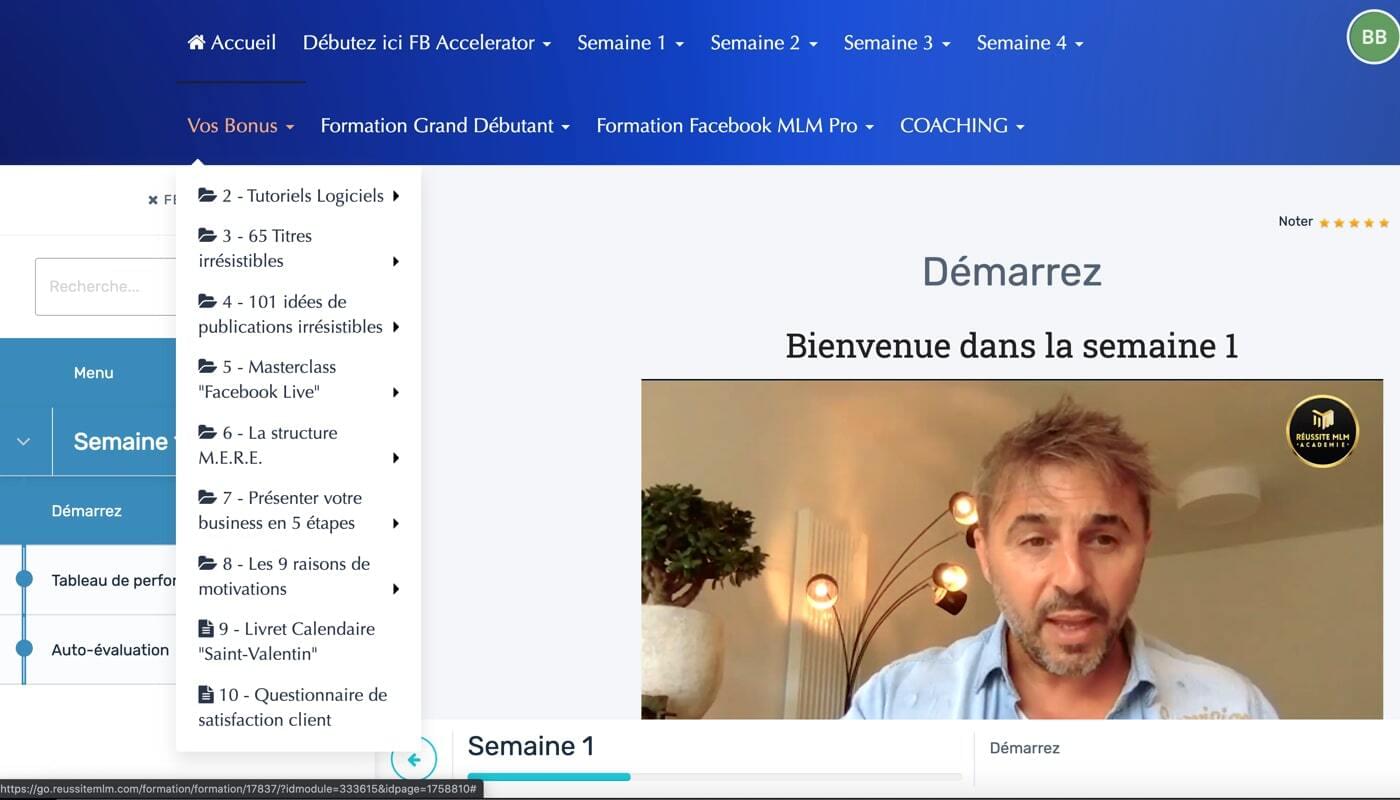Viewport: 1400px width, 800px height.
Task: Expand arrow for 101 idées de publications
Action: (396, 327)
